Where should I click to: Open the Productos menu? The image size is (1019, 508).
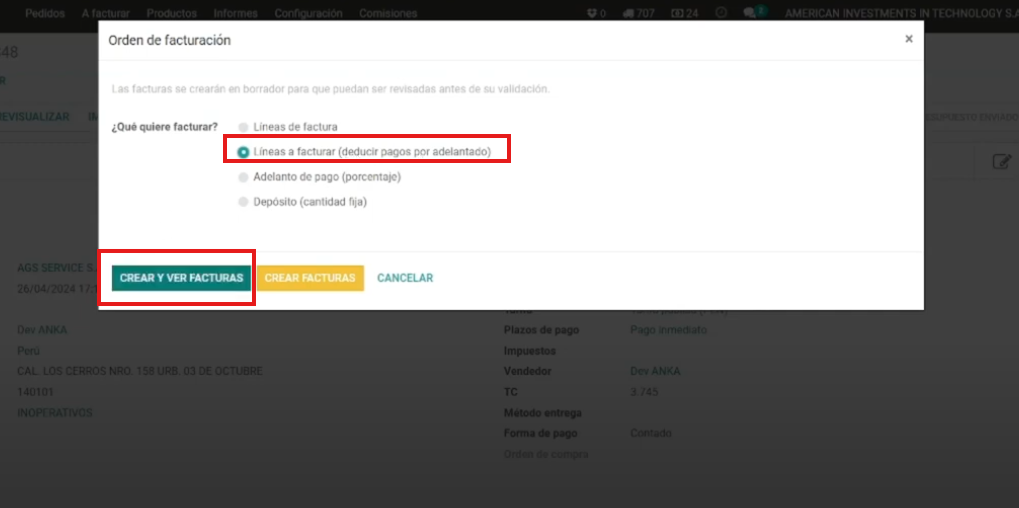pos(171,13)
